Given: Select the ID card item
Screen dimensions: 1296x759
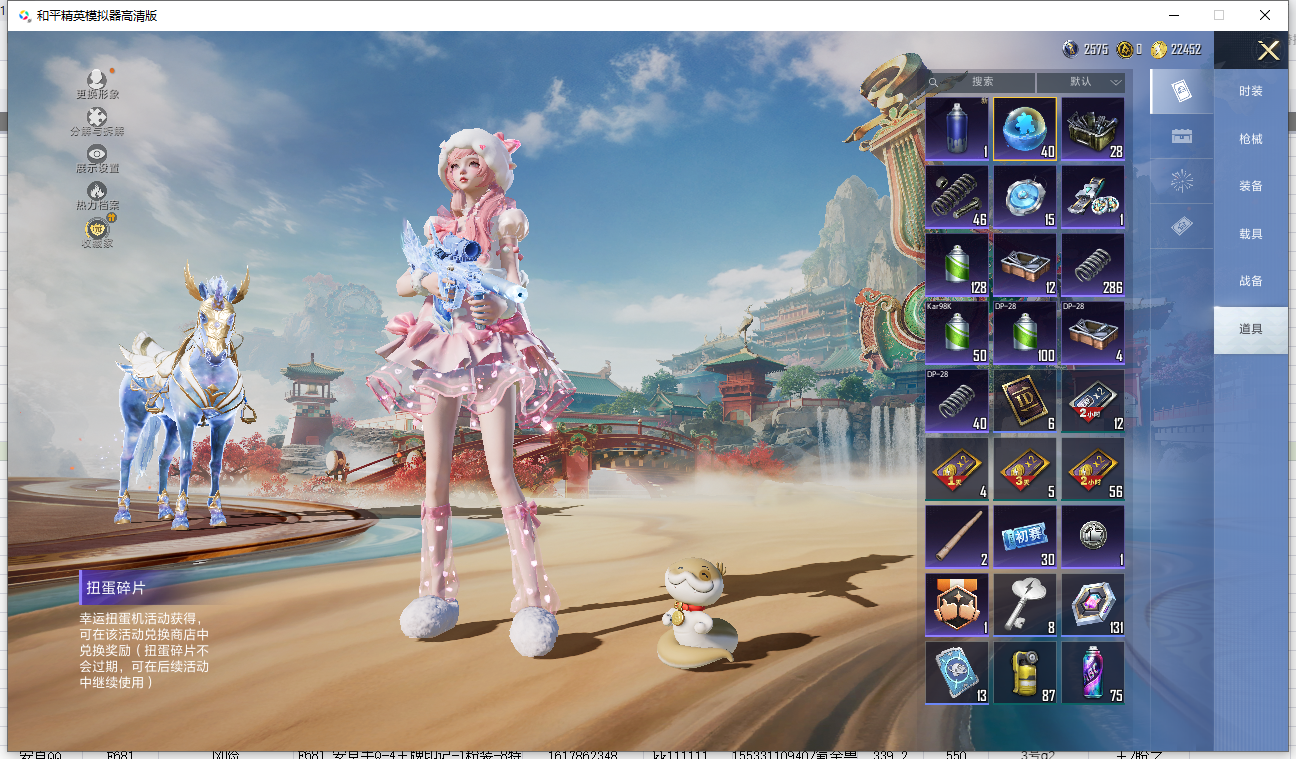Looking at the screenshot, I should [x=1025, y=401].
